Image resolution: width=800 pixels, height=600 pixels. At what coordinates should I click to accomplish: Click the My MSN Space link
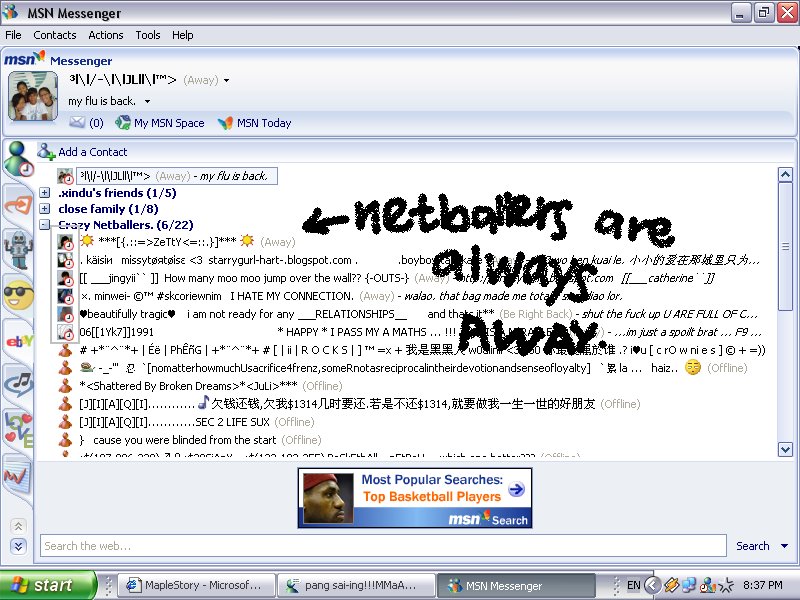169,123
